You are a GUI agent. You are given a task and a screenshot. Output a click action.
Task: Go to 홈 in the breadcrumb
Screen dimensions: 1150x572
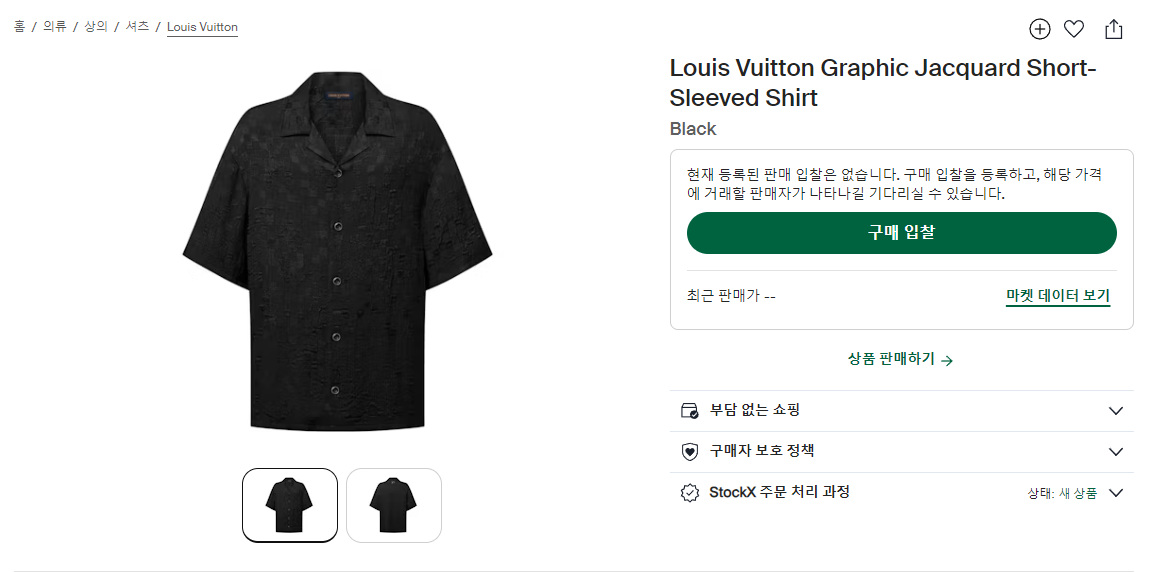19,27
